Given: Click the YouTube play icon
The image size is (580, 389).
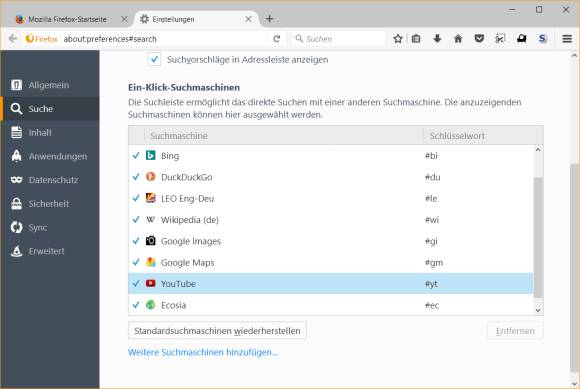Looking at the screenshot, I should pyautogui.click(x=151, y=284).
